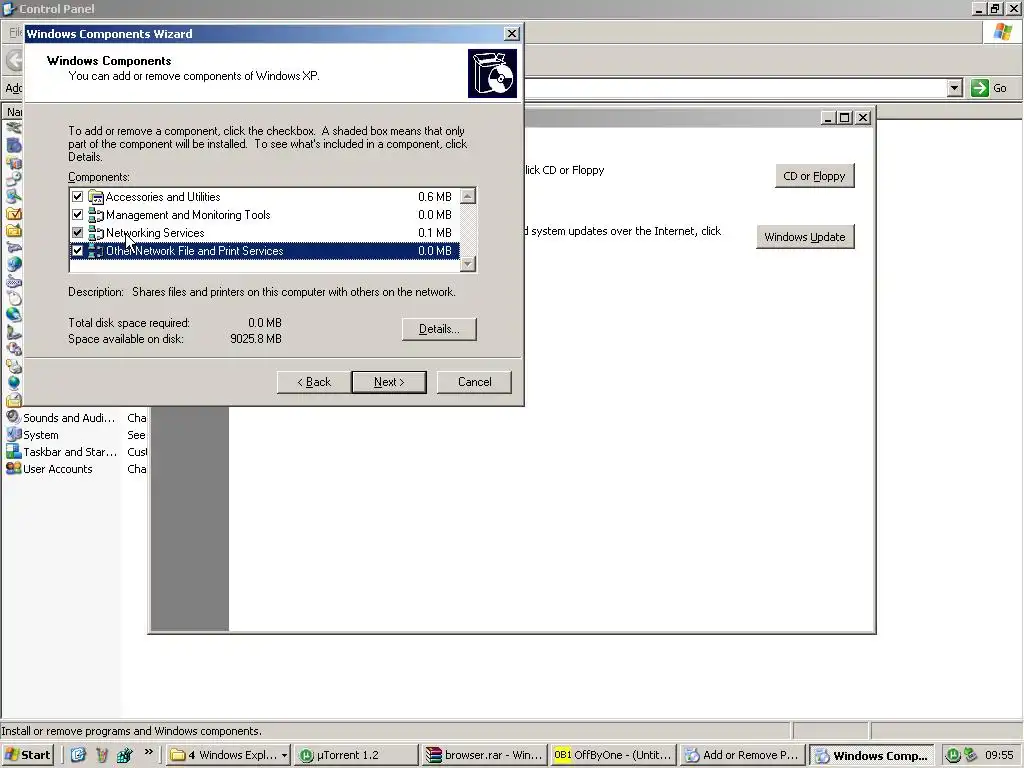Click the Other Network File and Print Services icon
Viewport: 1024px width, 768px height.
click(96, 251)
